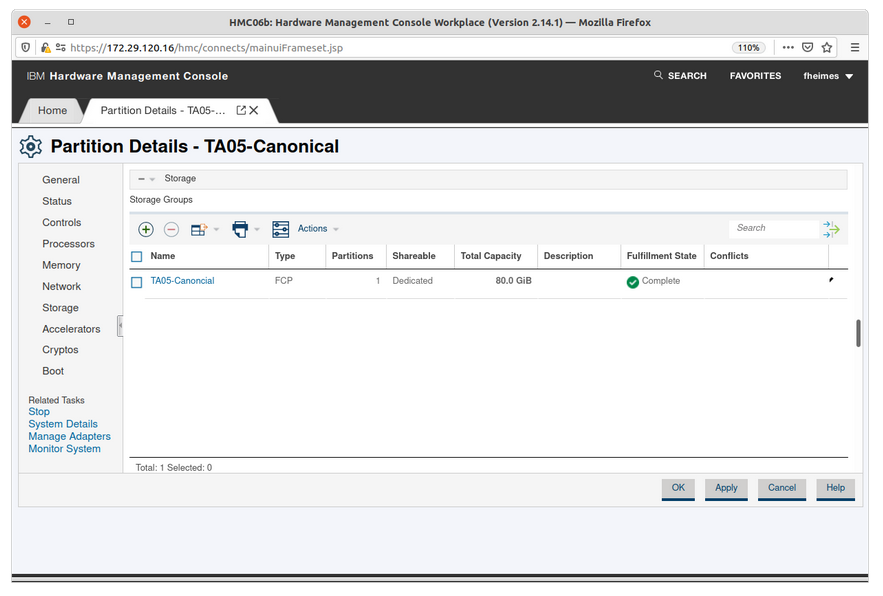Click the vertical scrollbar thumb

[858, 334]
